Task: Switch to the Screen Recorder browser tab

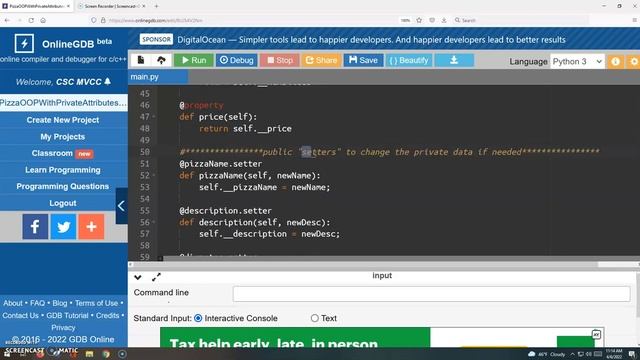Action: coord(112,6)
